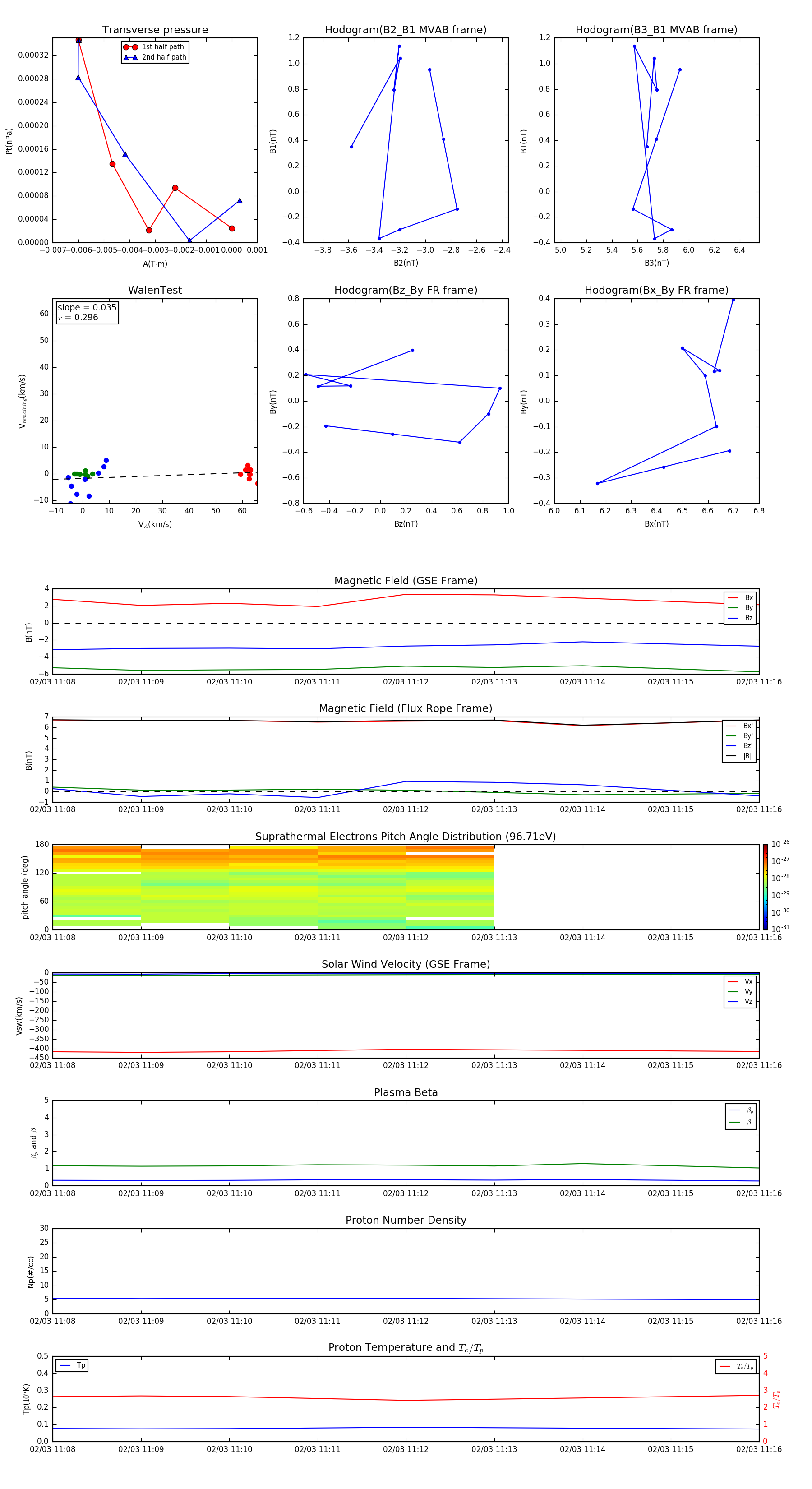Viewport: 812px width, 1489px height.
Task: Click the By' legend entry
Action: tap(739, 736)
